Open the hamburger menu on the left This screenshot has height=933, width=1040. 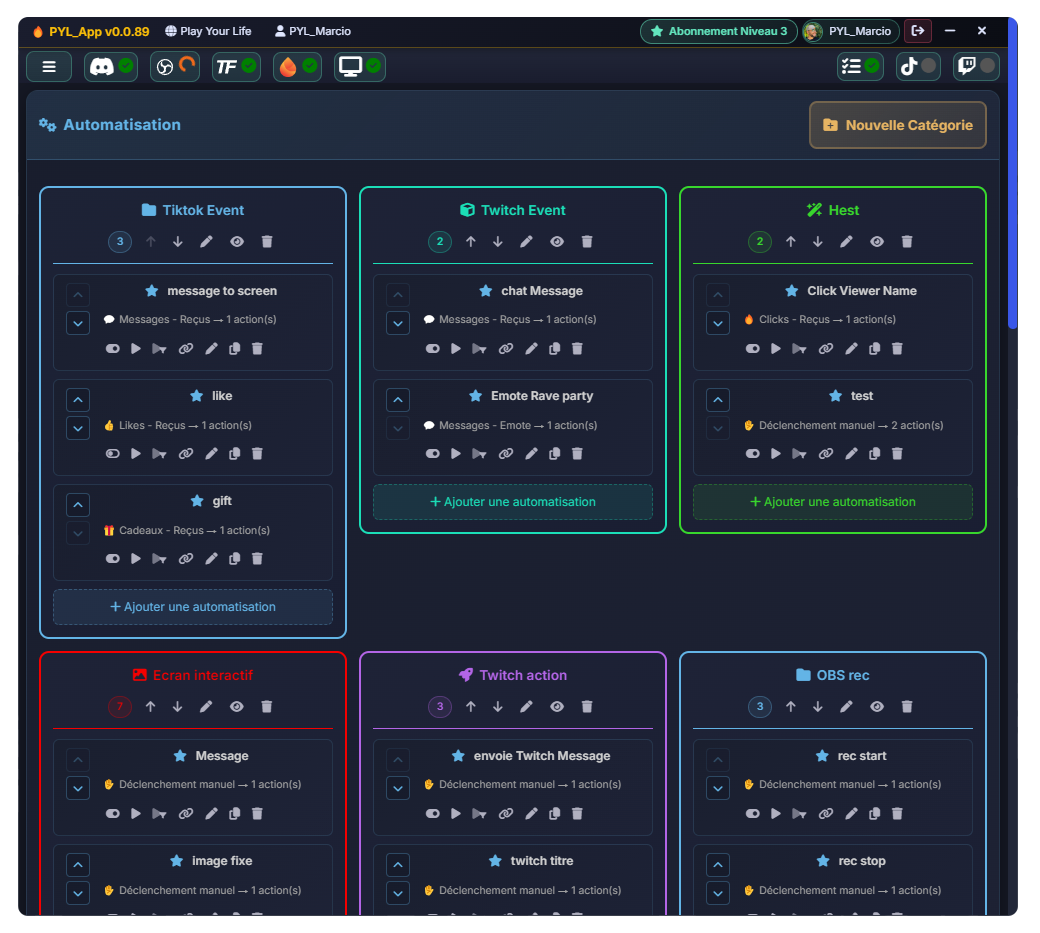pyautogui.click(x=48, y=66)
